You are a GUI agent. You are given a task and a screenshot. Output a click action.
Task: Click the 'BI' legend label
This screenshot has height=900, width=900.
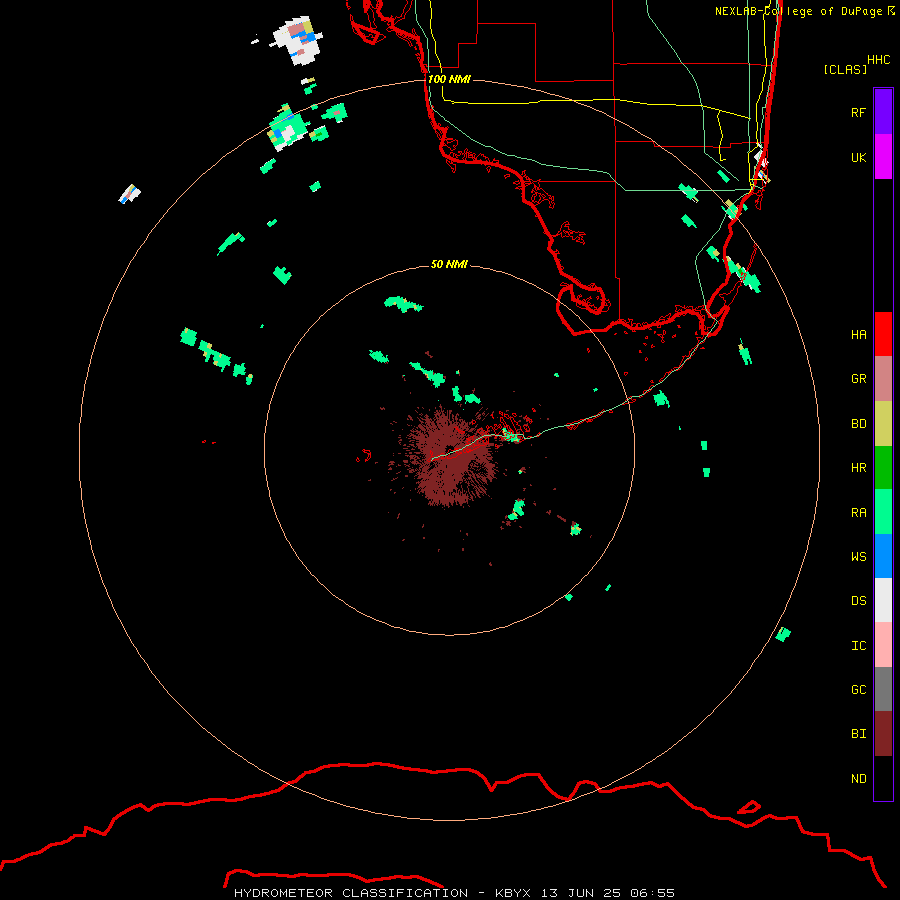(x=858, y=734)
